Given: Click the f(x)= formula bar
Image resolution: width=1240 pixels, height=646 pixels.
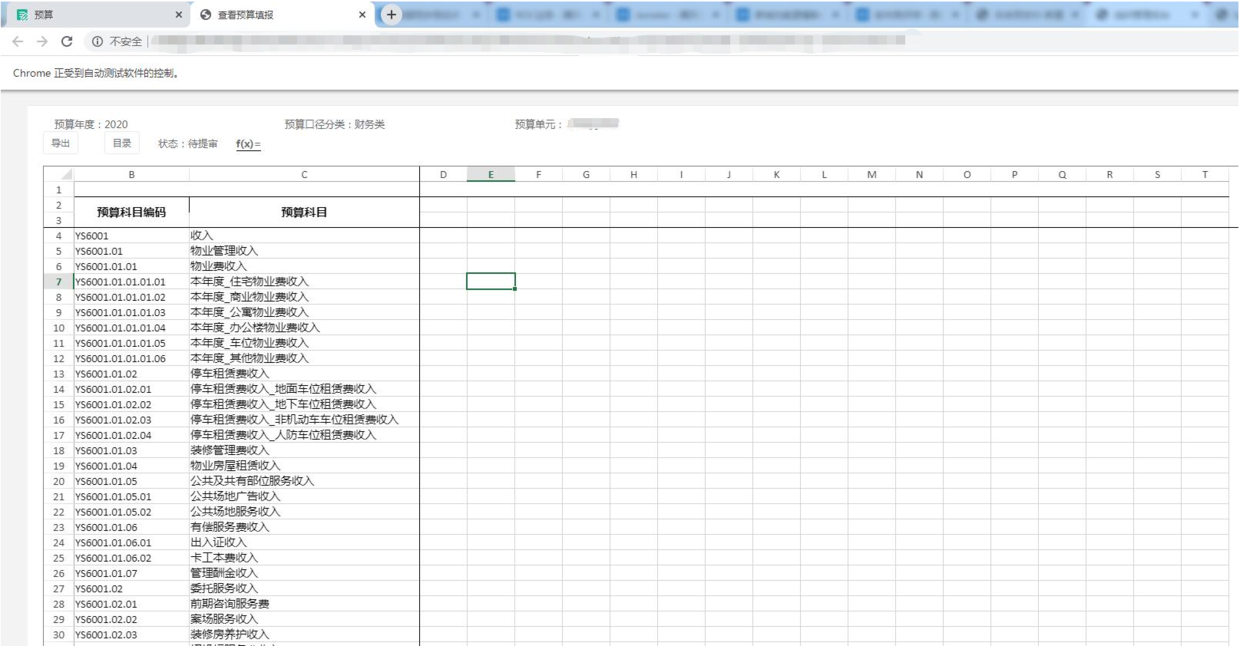Looking at the screenshot, I should [x=248, y=145].
